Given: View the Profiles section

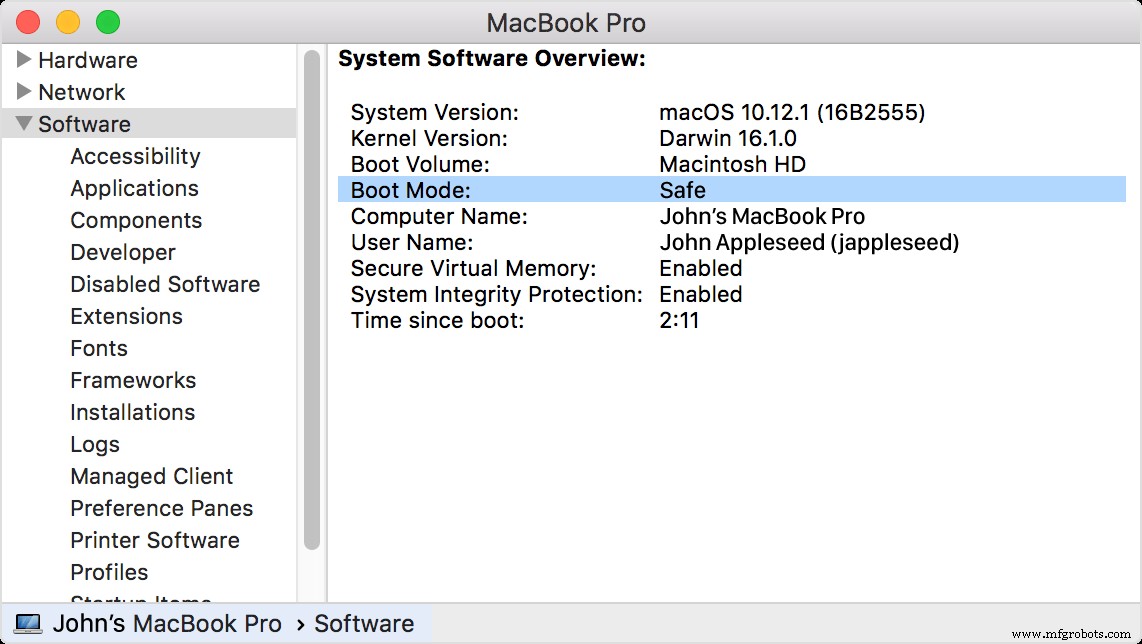Looking at the screenshot, I should tap(109, 572).
